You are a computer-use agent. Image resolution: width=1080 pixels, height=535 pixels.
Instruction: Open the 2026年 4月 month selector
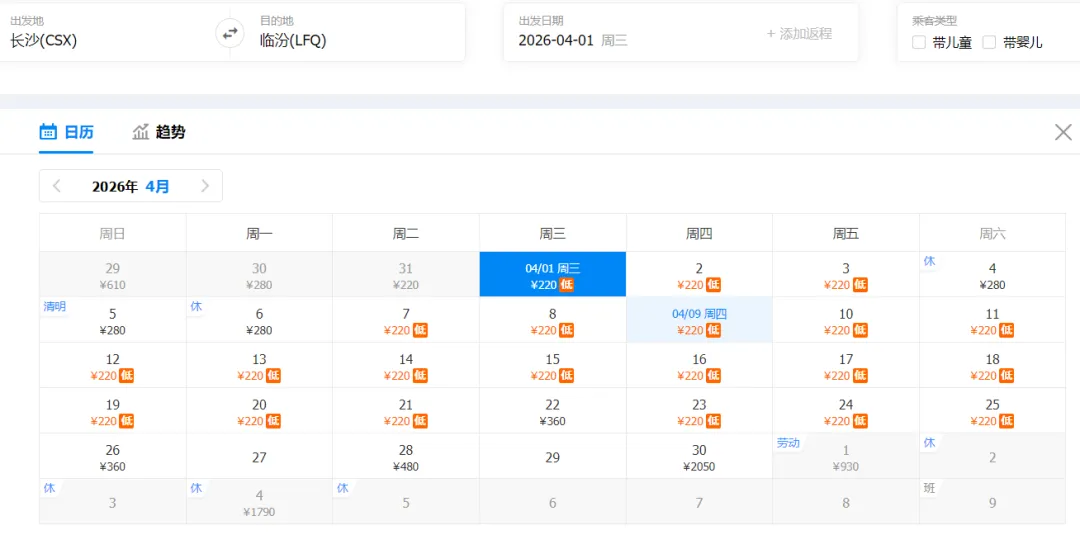point(131,186)
